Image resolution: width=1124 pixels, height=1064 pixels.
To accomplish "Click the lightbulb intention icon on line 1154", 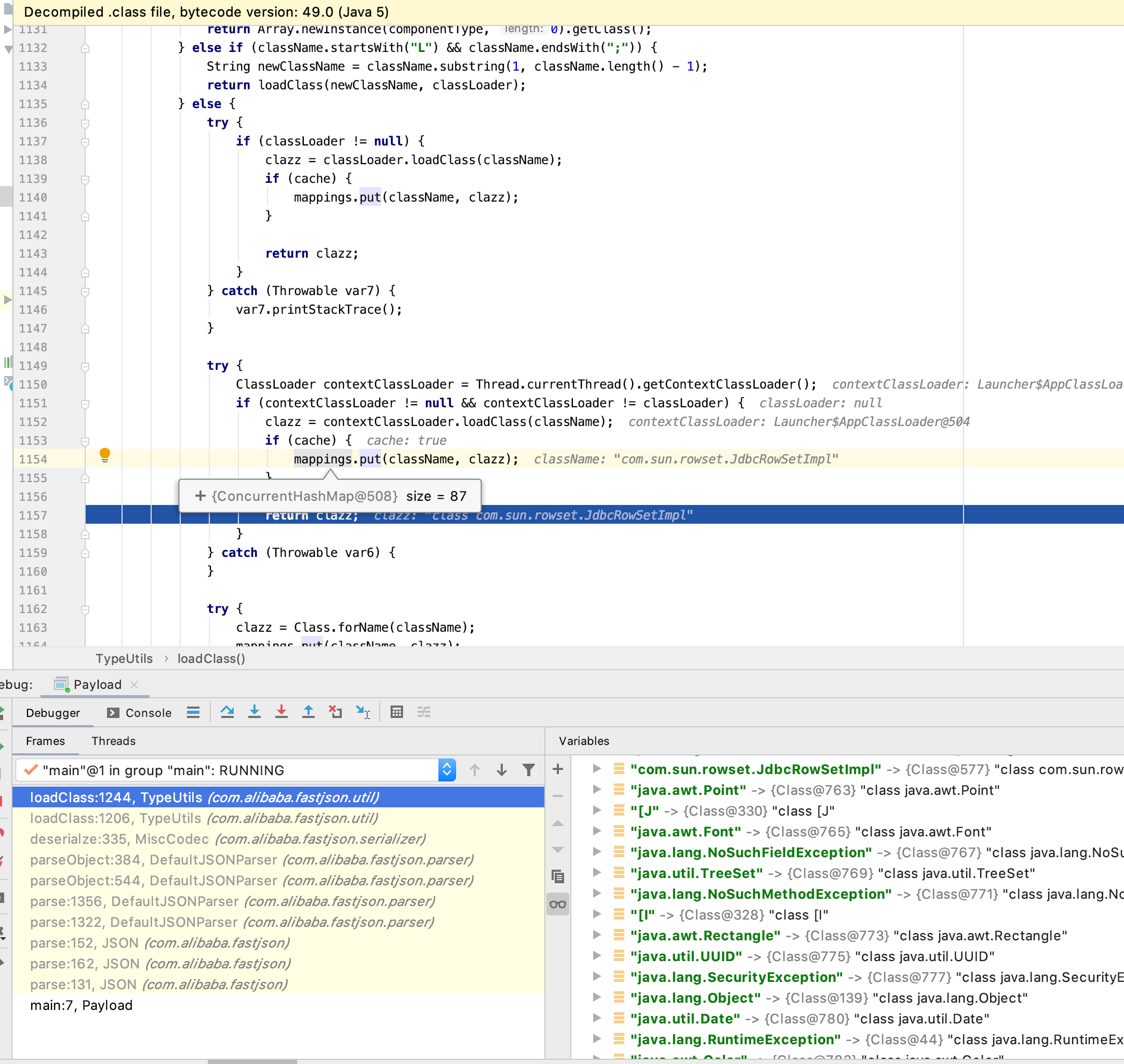I will point(105,455).
